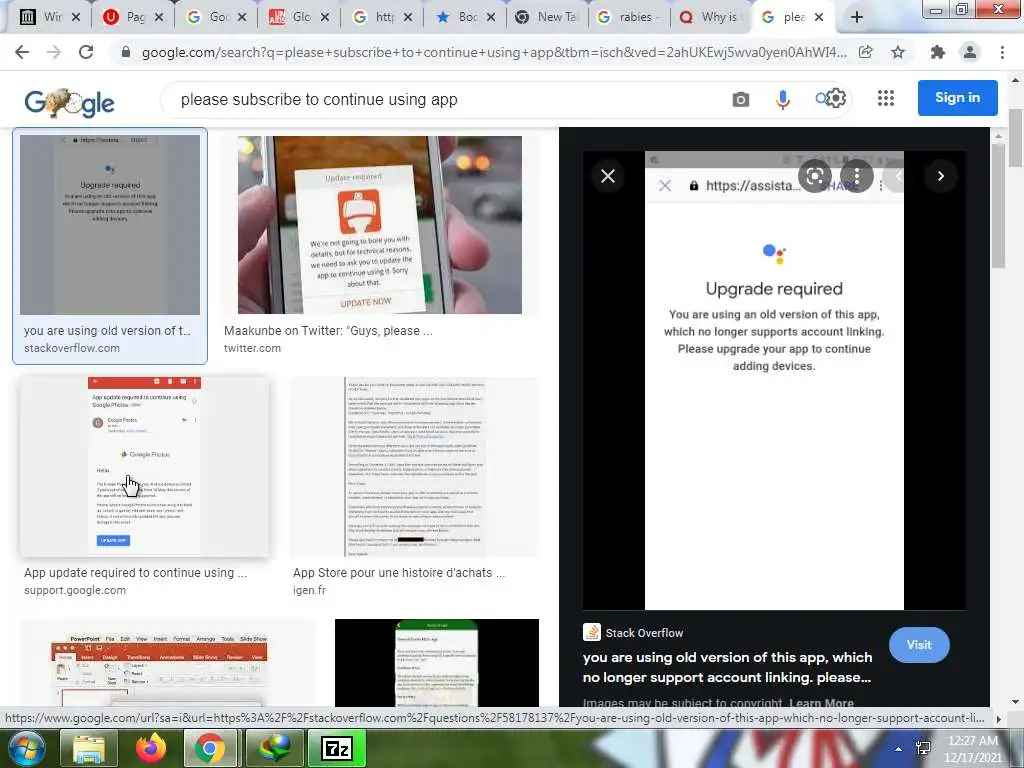
Task: Open the Stack Overflow result title link
Action: [x=727, y=667]
